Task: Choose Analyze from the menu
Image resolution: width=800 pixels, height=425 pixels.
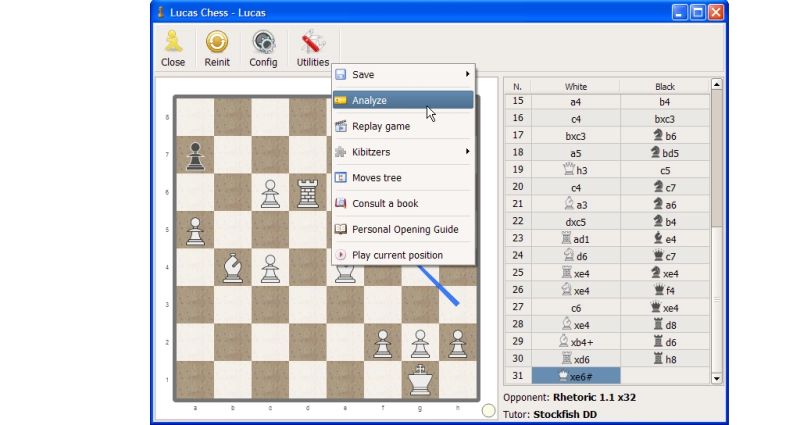Action: tap(403, 100)
